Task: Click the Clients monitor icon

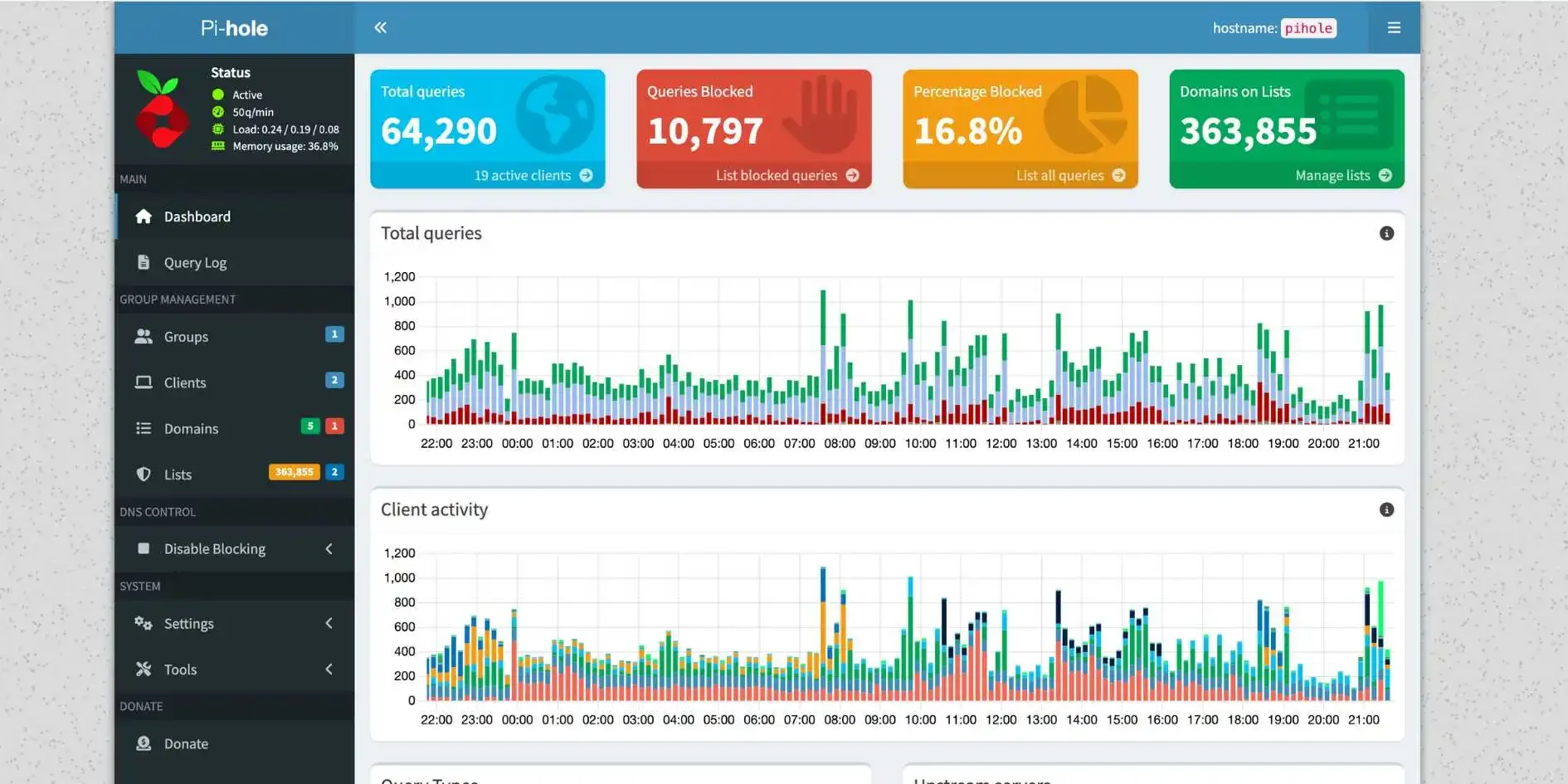Action: click(143, 382)
